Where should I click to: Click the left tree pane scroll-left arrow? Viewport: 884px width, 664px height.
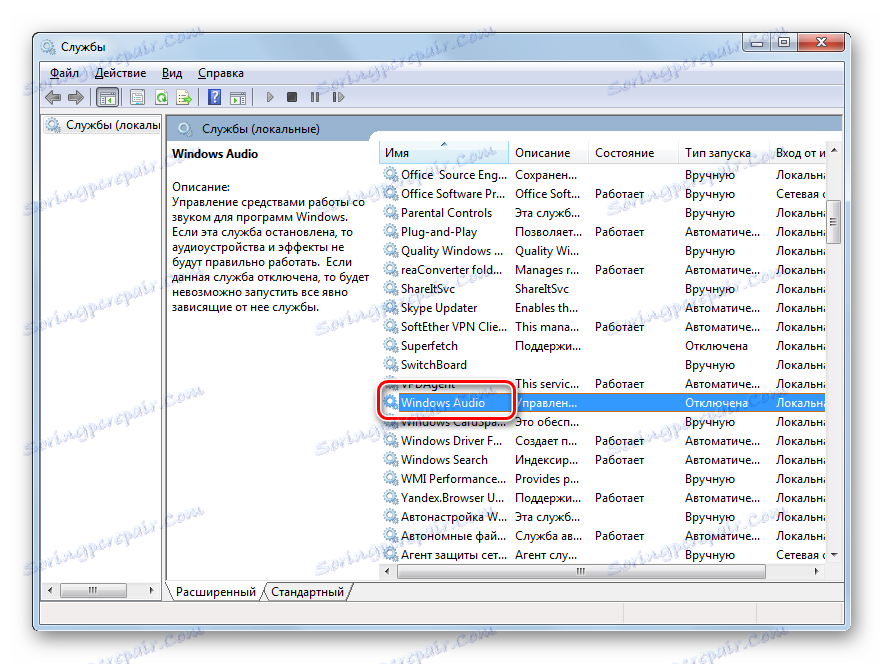tap(50, 591)
